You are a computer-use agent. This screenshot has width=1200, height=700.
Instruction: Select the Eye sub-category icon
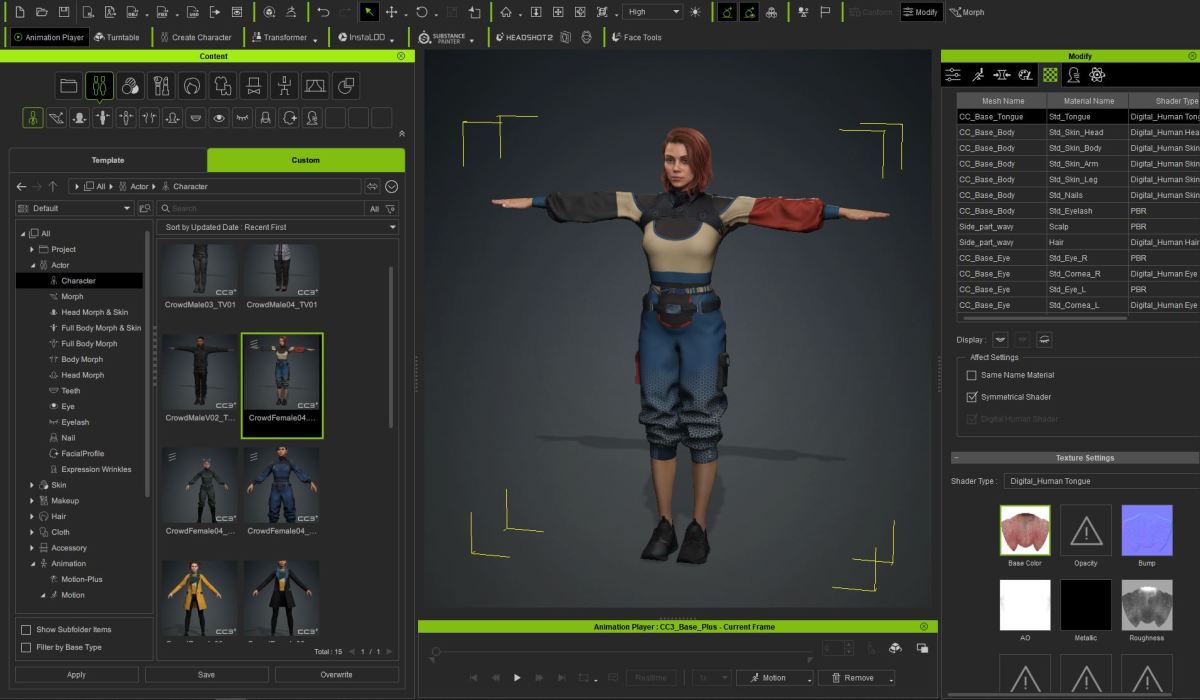[x=219, y=118]
